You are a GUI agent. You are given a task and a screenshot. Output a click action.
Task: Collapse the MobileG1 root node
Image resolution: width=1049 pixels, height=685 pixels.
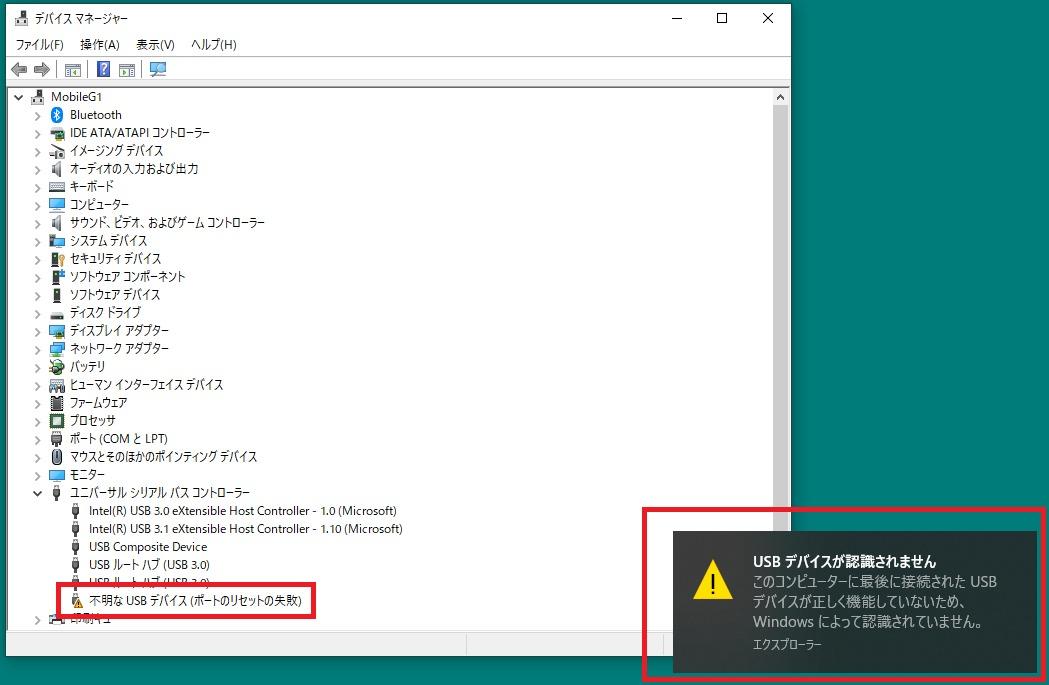pos(19,97)
